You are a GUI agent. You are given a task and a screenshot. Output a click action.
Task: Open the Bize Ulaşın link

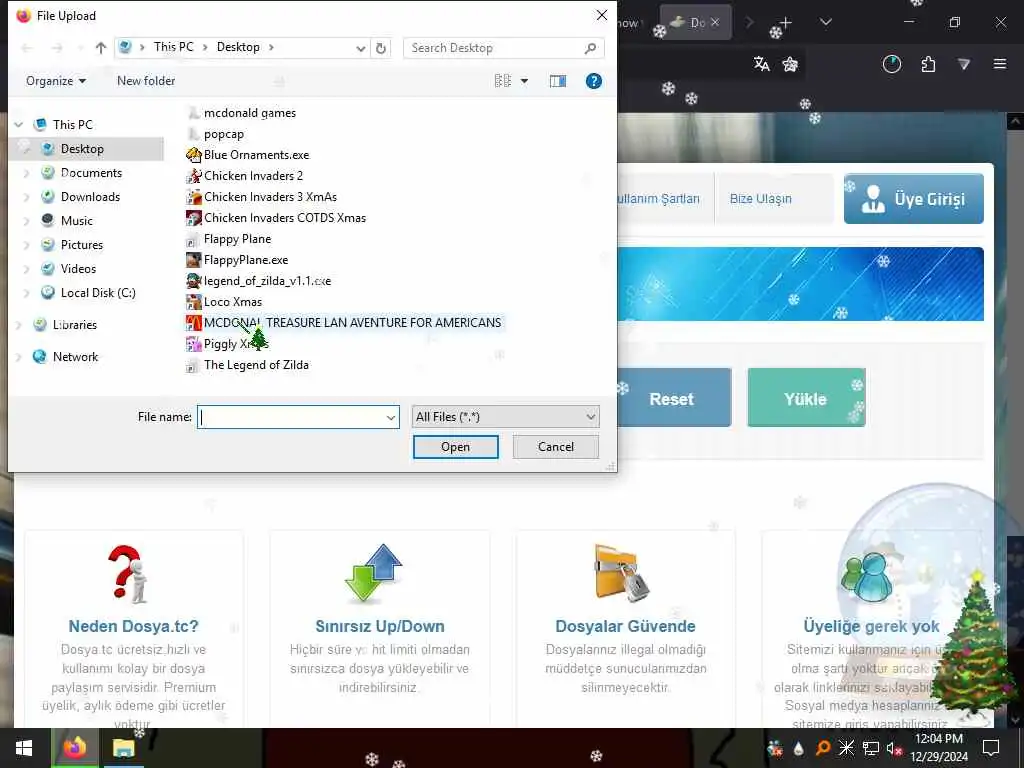[760, 199]
